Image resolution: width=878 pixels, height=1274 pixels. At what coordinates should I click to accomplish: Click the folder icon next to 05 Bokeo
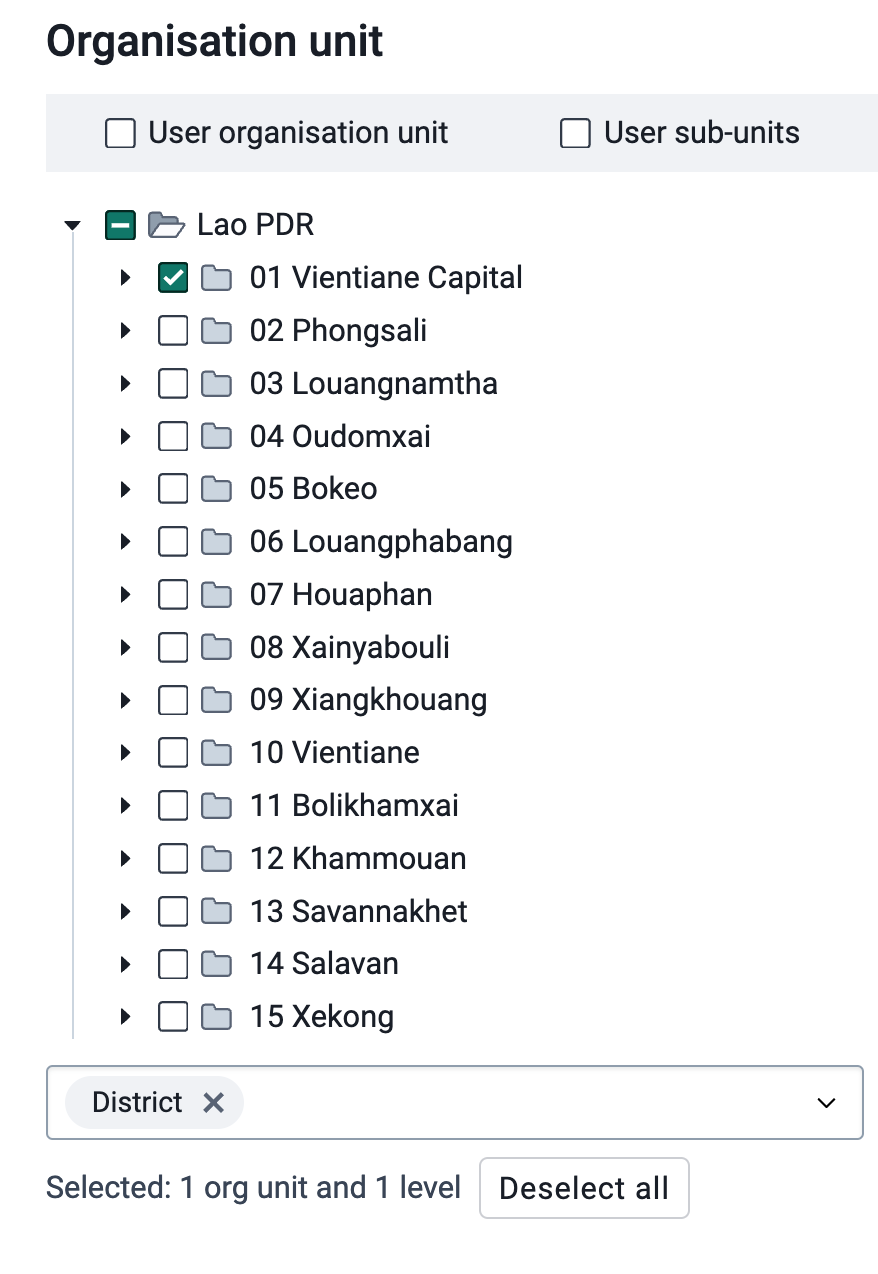[x=216, y=489]
